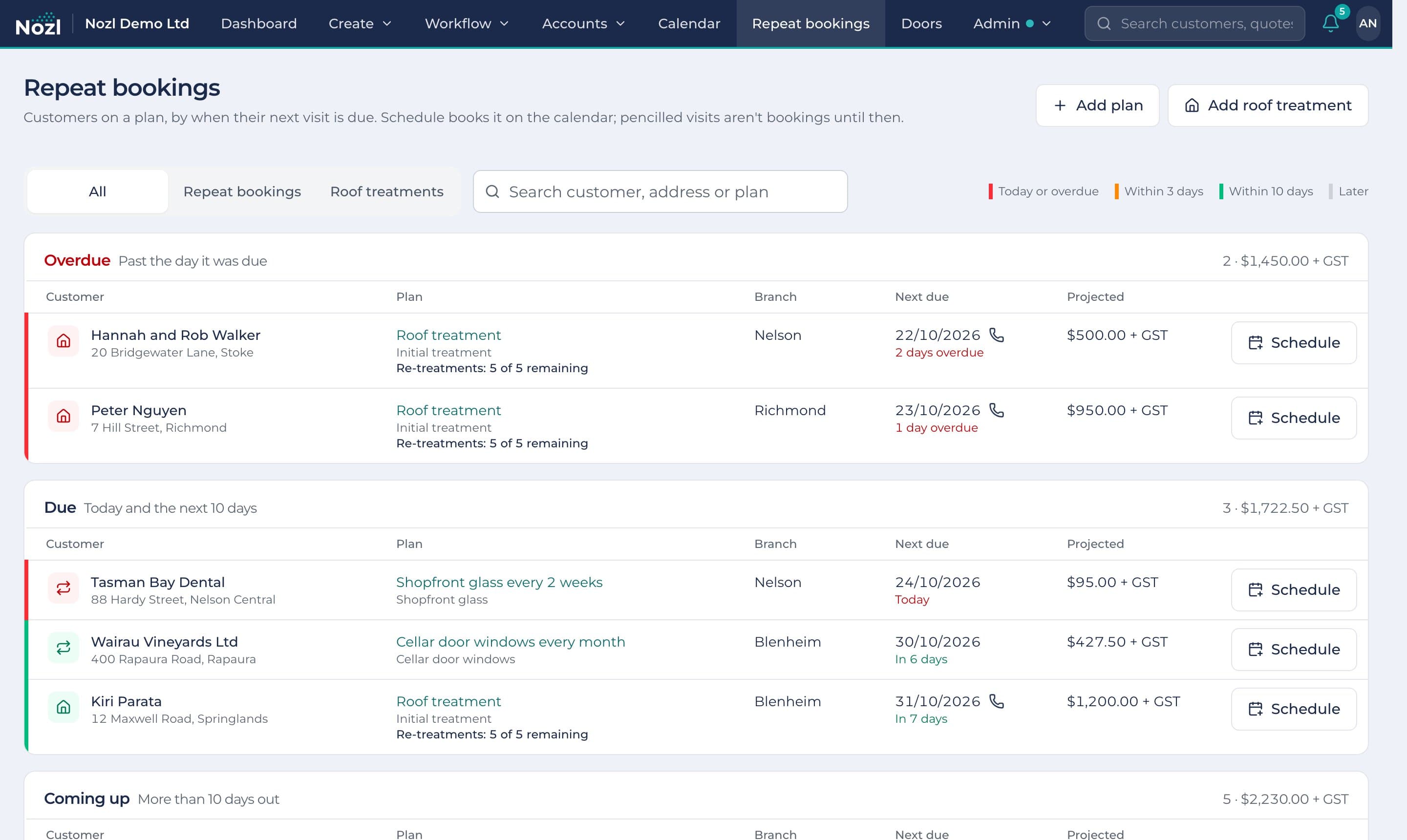Click phone icon beside 23/10/2026

997,410
